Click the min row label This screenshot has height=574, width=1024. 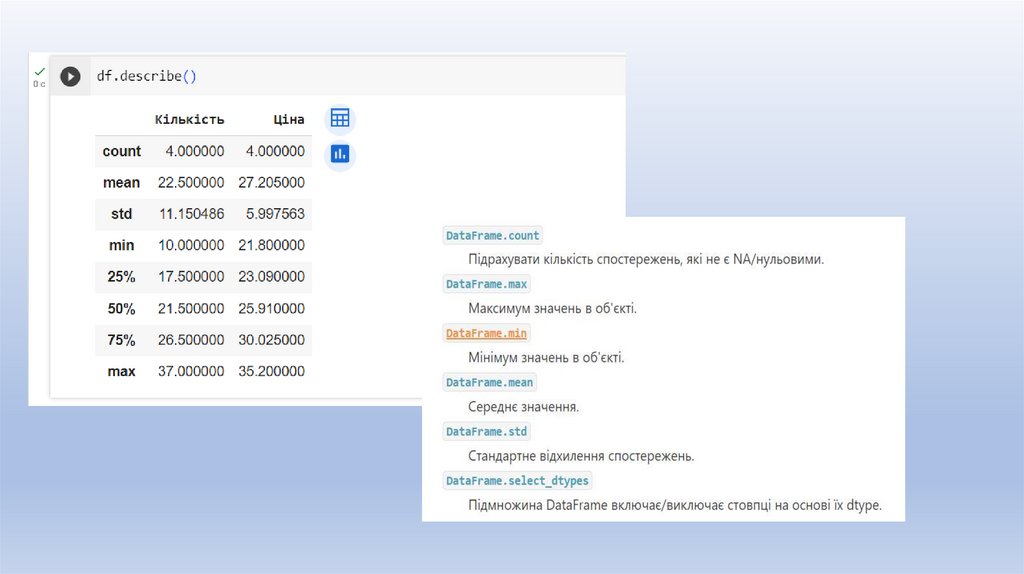(x=121, y=246)
